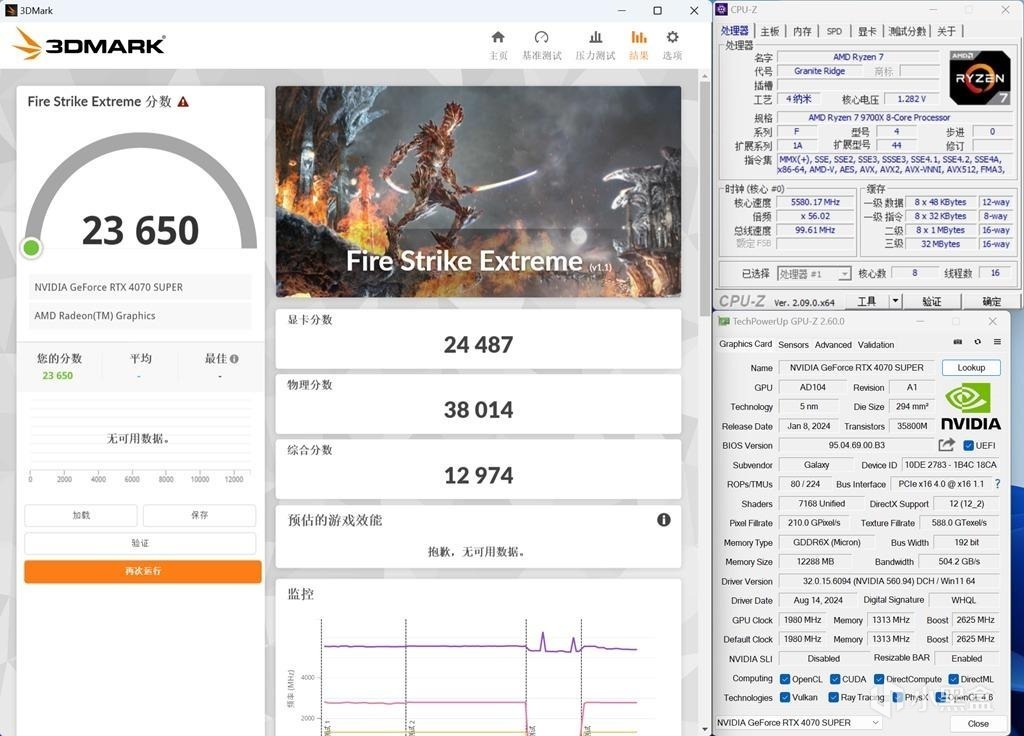The width and height of the screenshot is (1024, 736).
Task: Toggle the OpenGL 4.6 checkbox in GPU-Z
Action: pos(940,697)
